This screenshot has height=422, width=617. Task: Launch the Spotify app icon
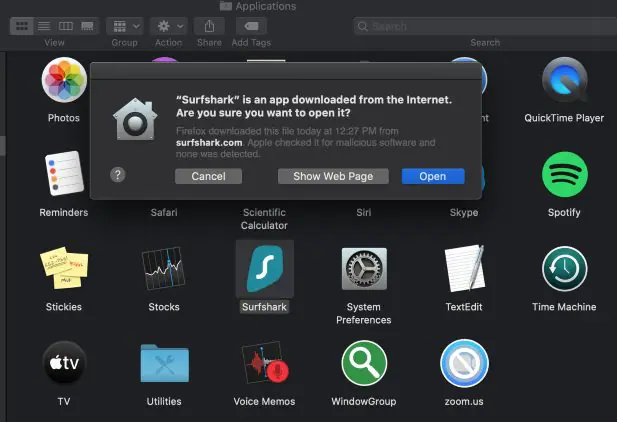(x=564, y=174)
